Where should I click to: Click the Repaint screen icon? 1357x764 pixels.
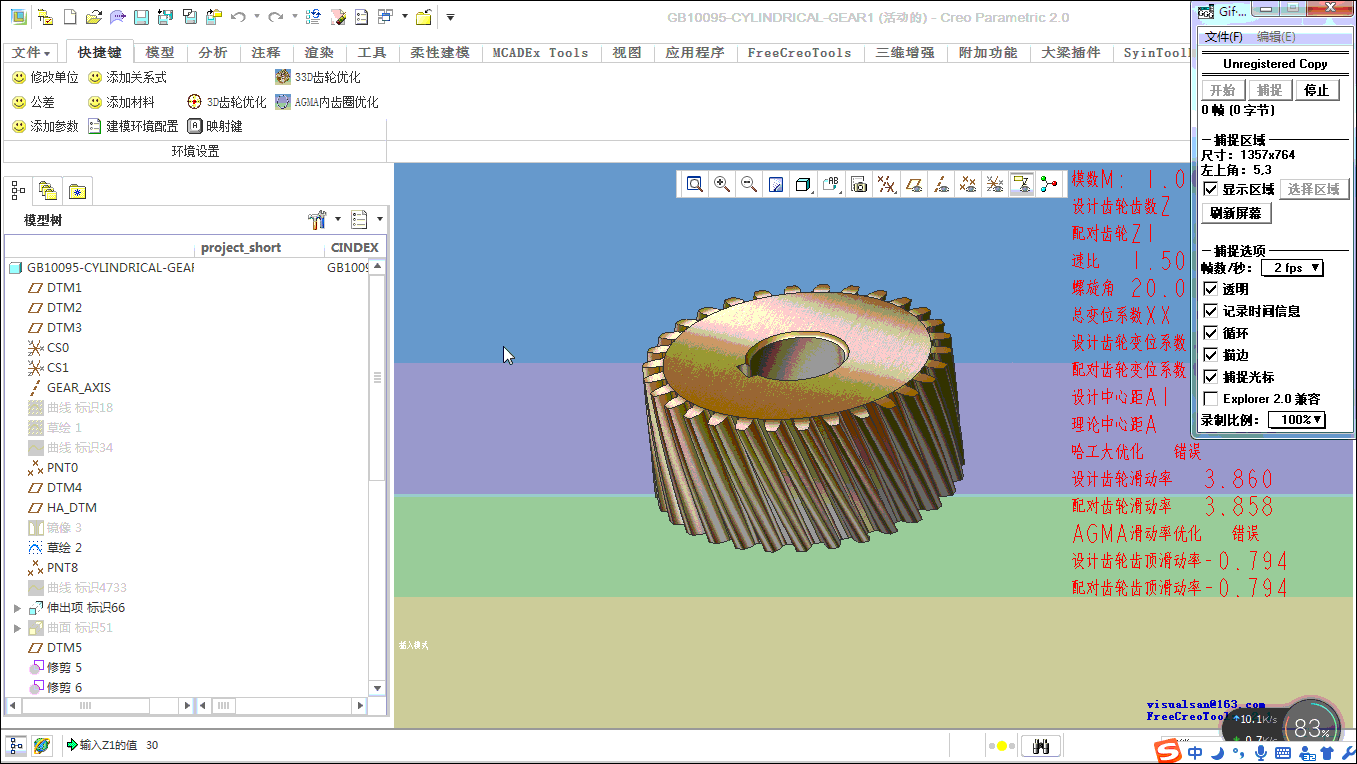click(775, 184)
